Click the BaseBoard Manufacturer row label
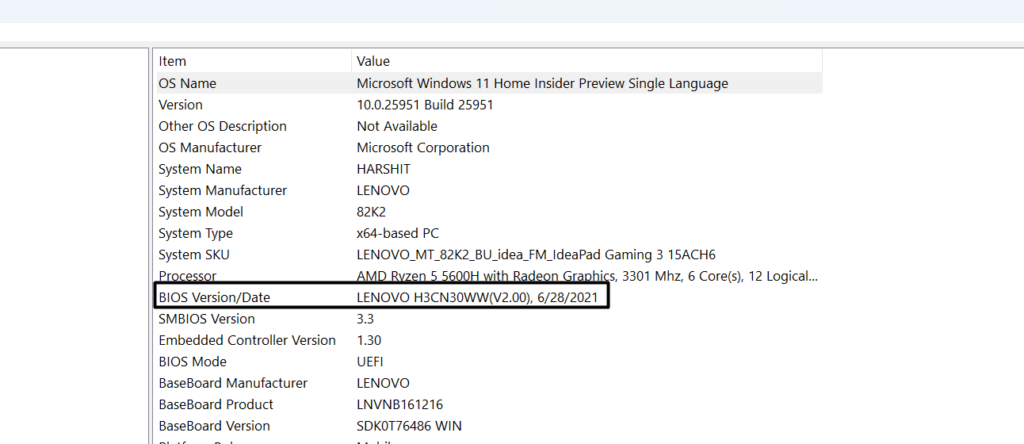The height and width of the screenshot is (444, 1024). pos(232,383)
